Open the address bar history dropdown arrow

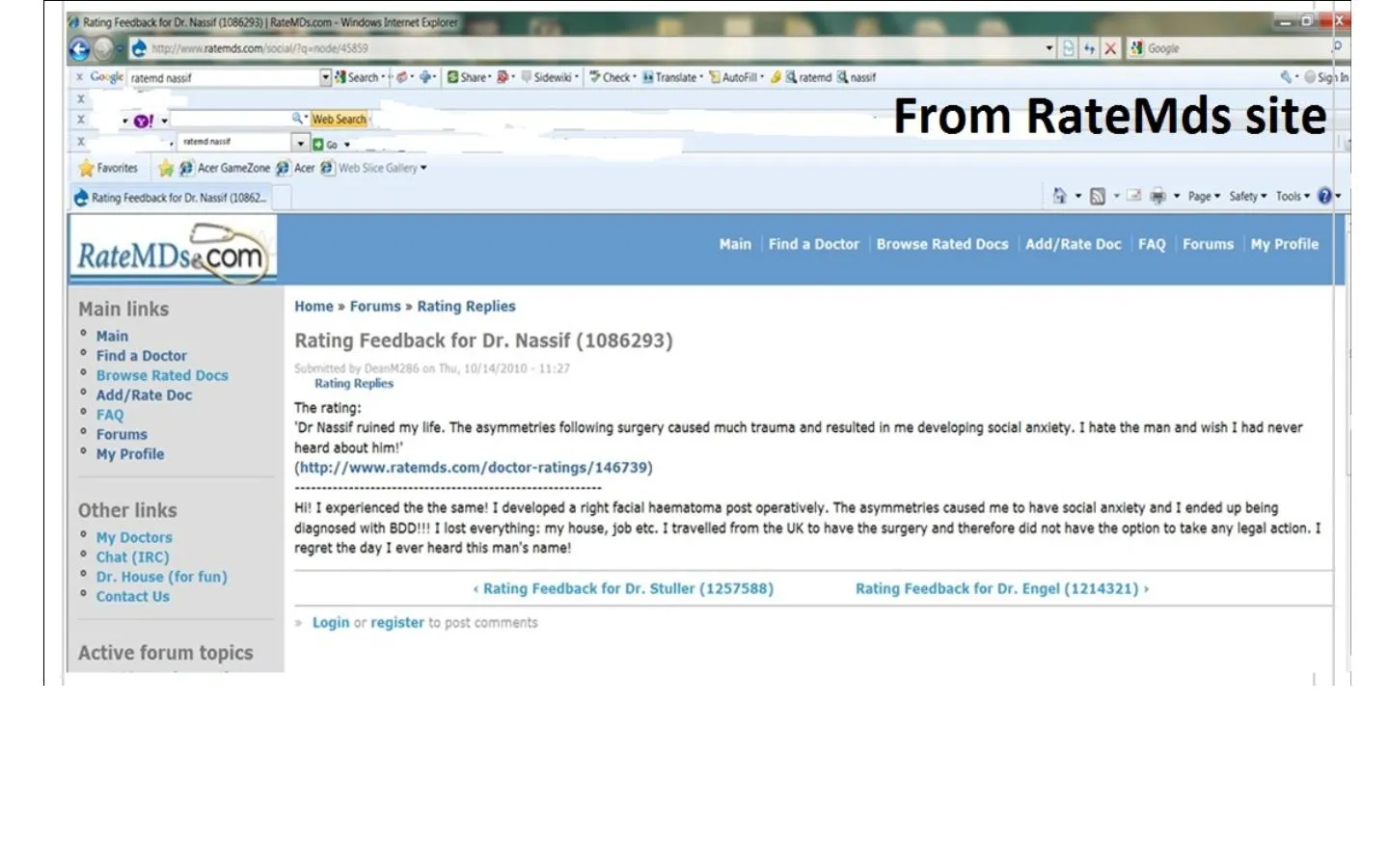[1049, 48]
